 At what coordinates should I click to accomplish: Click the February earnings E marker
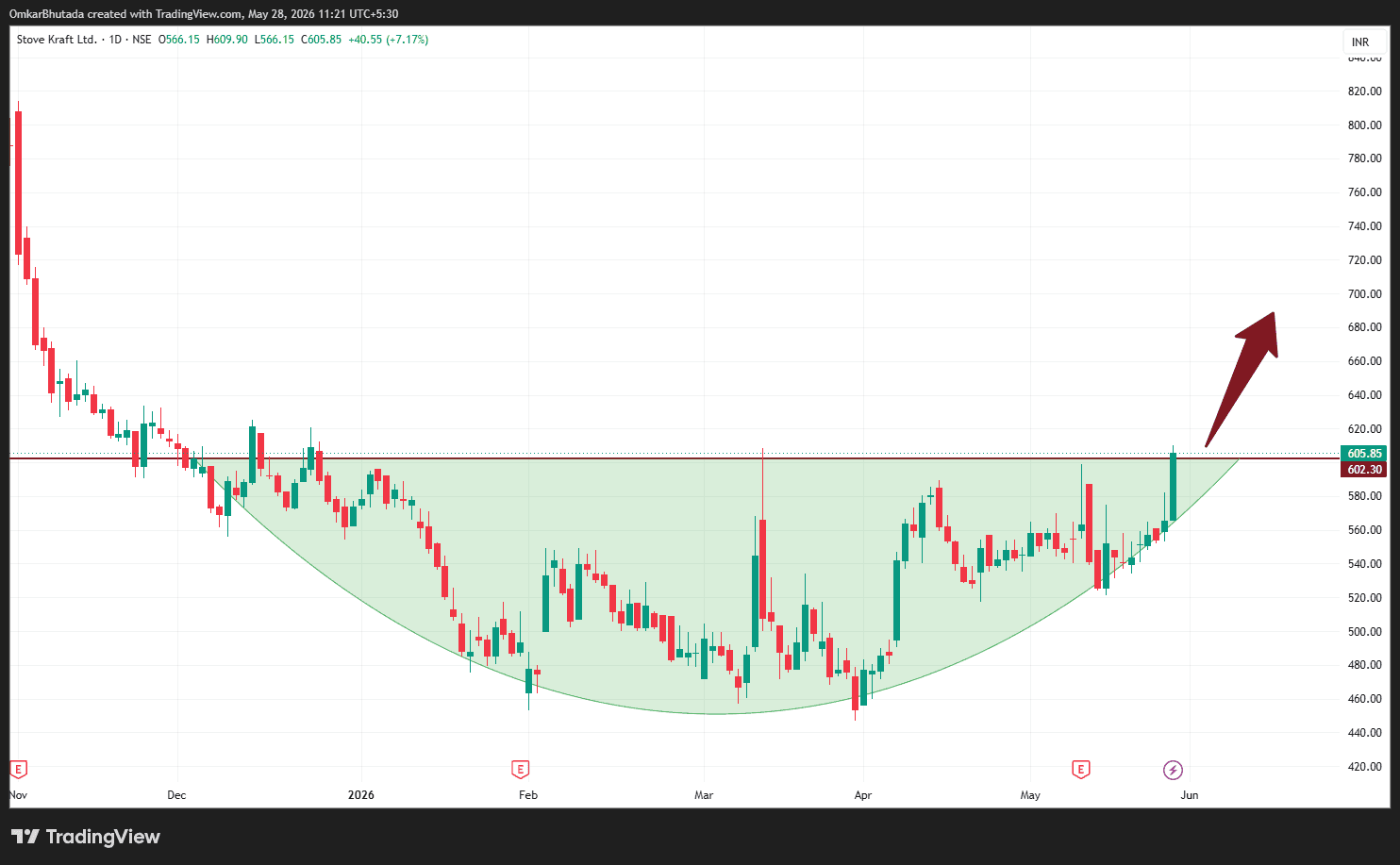pos(520,770)
